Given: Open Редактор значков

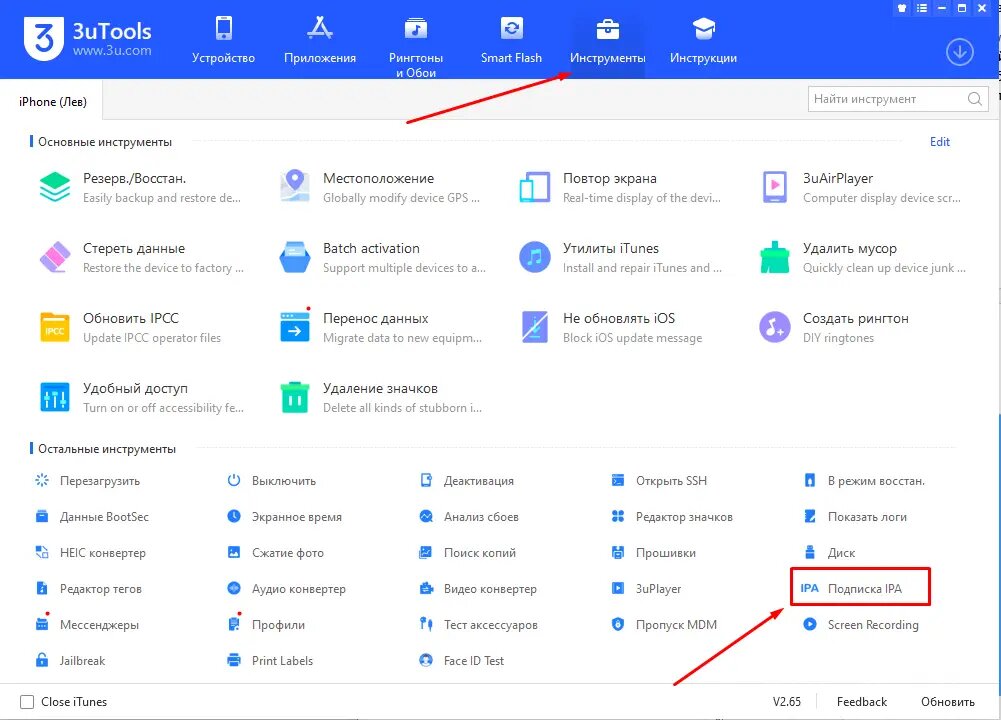Looking at the screenshot, I should point(672,516).
